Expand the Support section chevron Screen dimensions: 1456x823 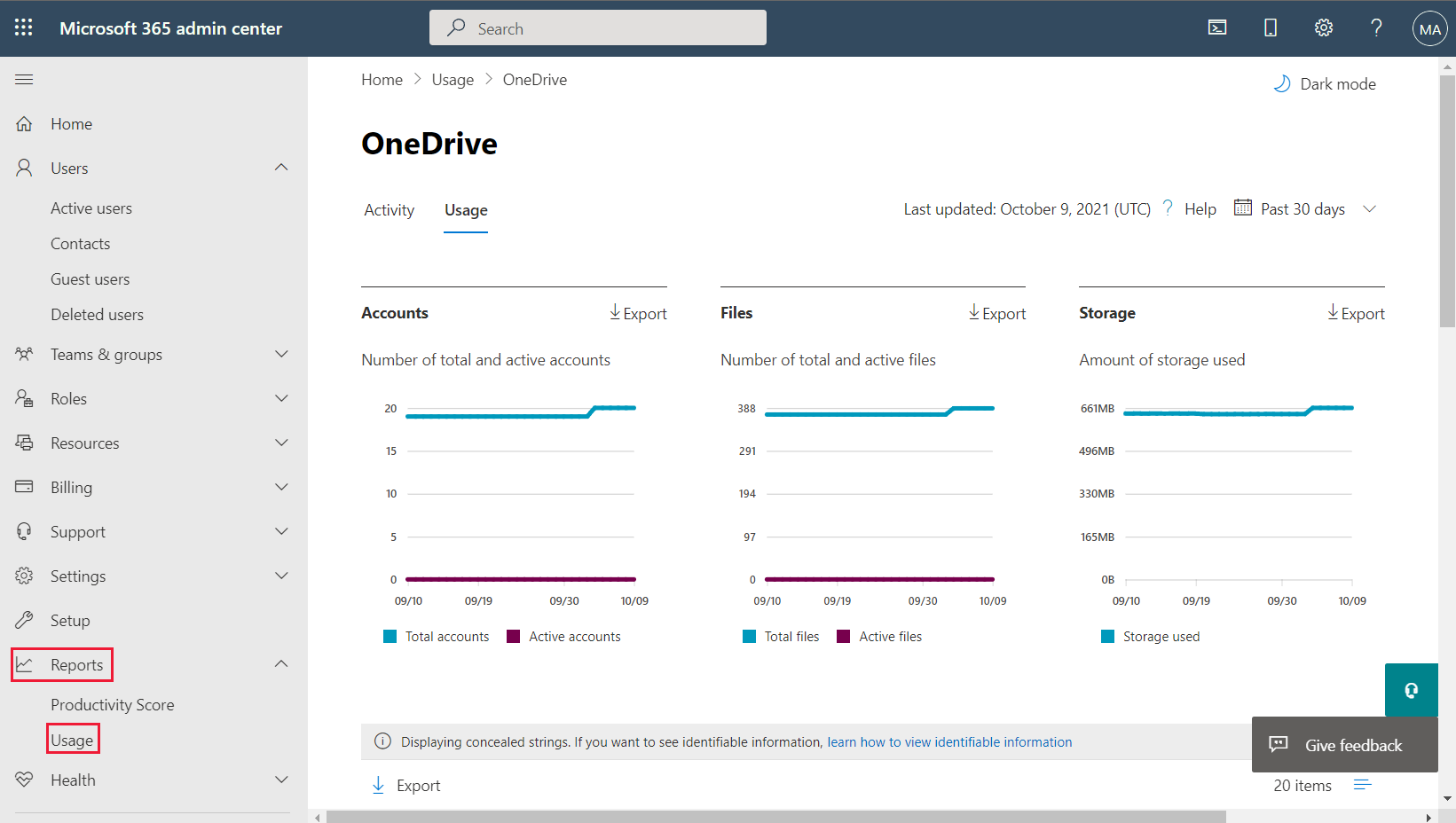[x=281, y=531]
